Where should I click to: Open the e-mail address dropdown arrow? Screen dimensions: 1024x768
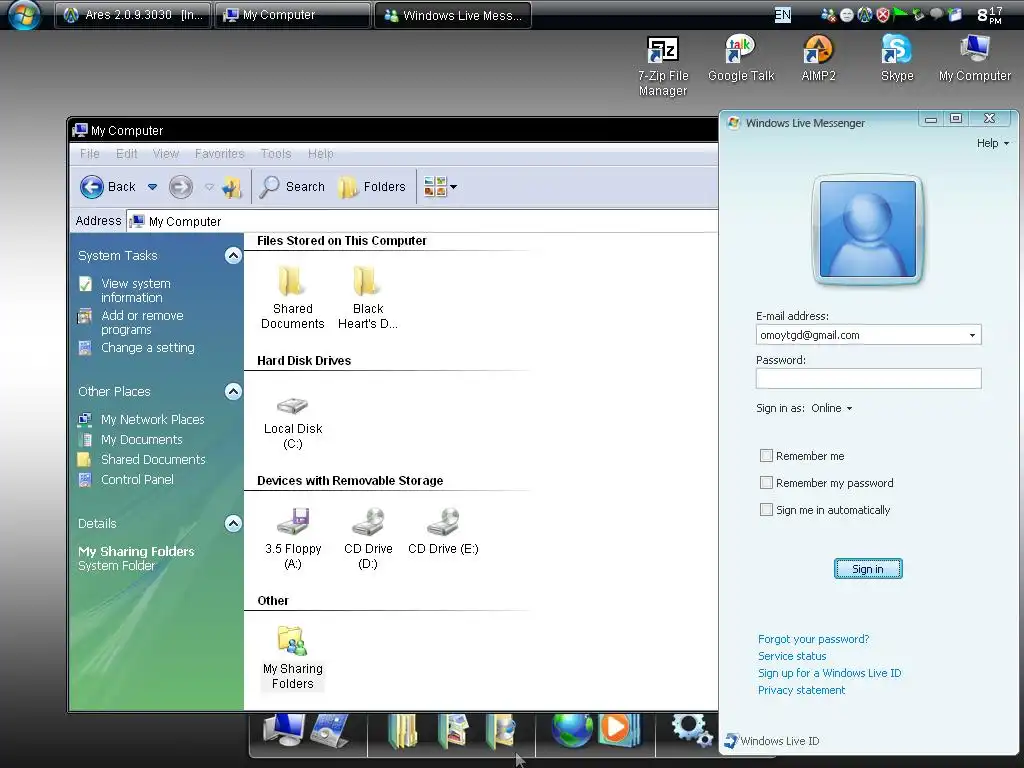(972, 335)
